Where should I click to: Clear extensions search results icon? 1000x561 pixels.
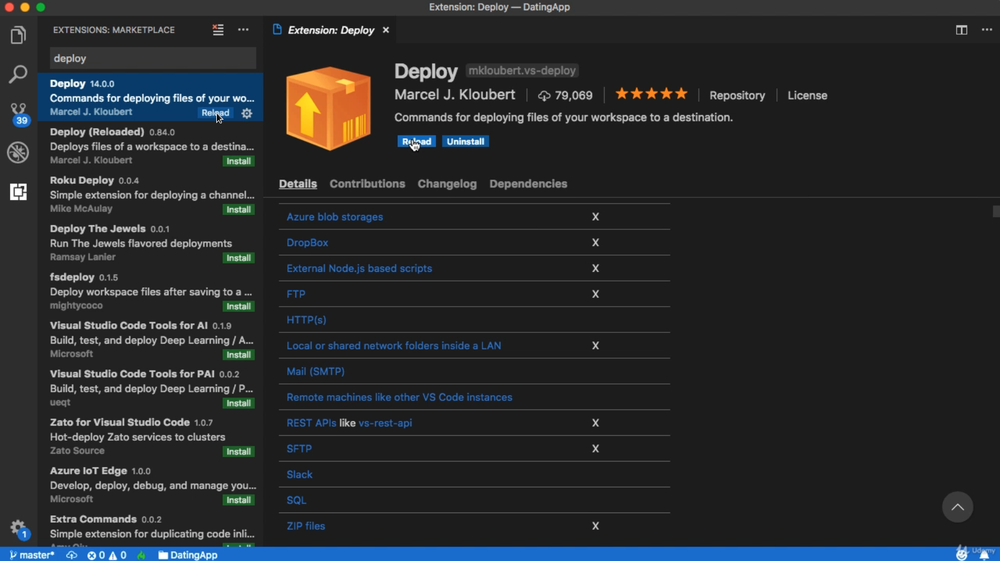pyautogui.click(x=218, y=30)
